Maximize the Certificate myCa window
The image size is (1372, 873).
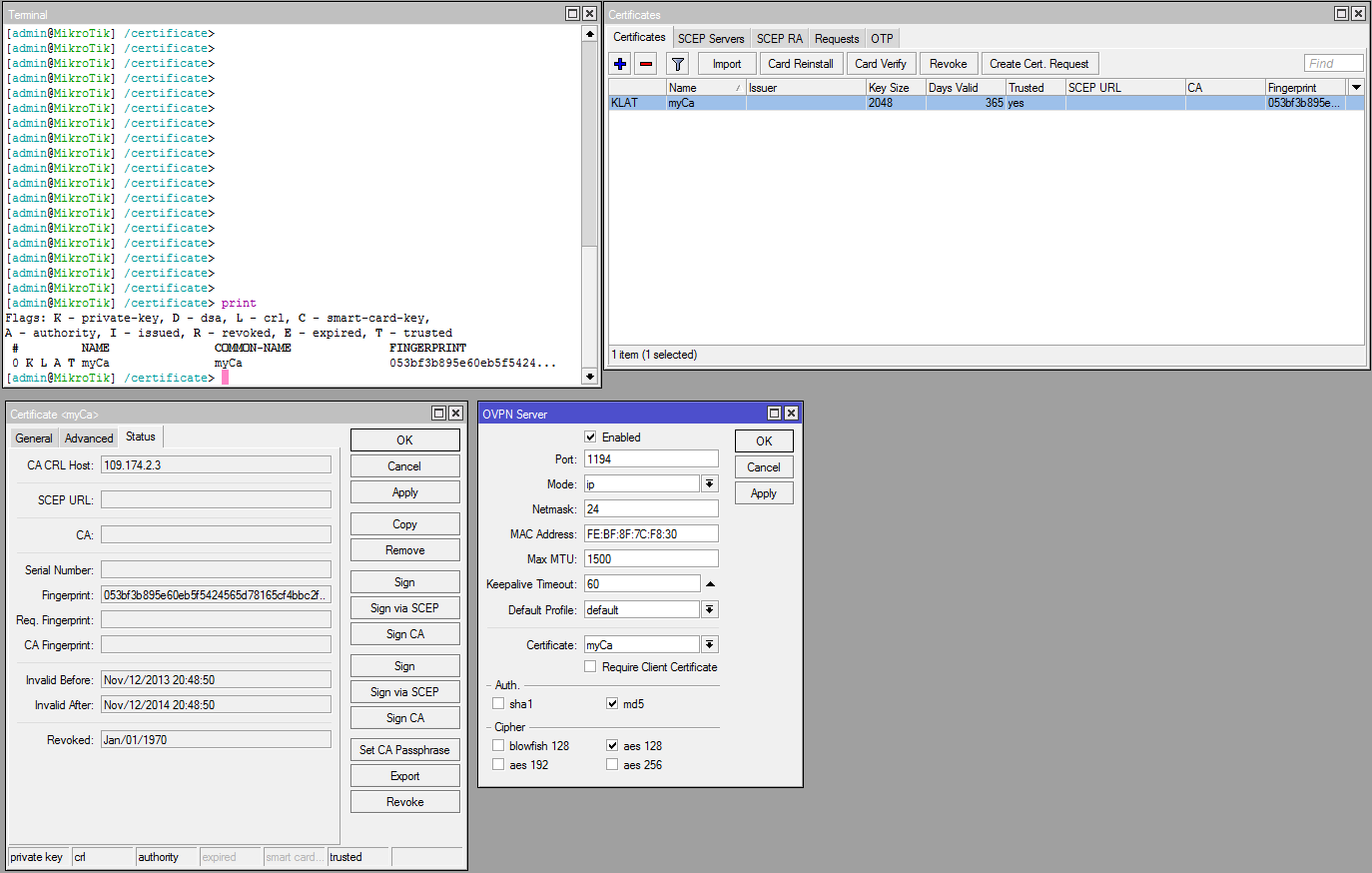[438, 414]
